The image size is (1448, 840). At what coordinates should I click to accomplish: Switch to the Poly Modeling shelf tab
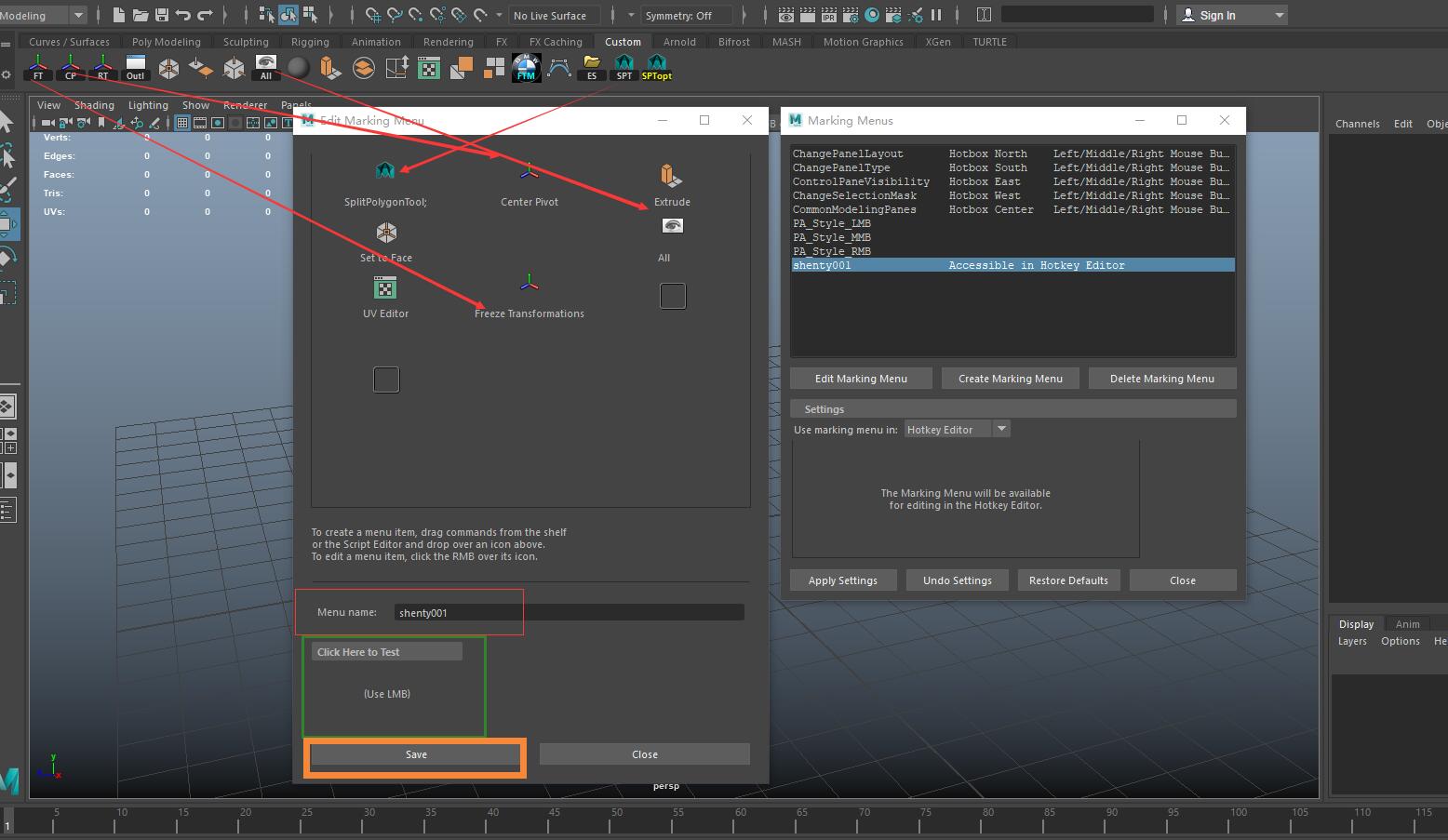(x=167, y=42)
